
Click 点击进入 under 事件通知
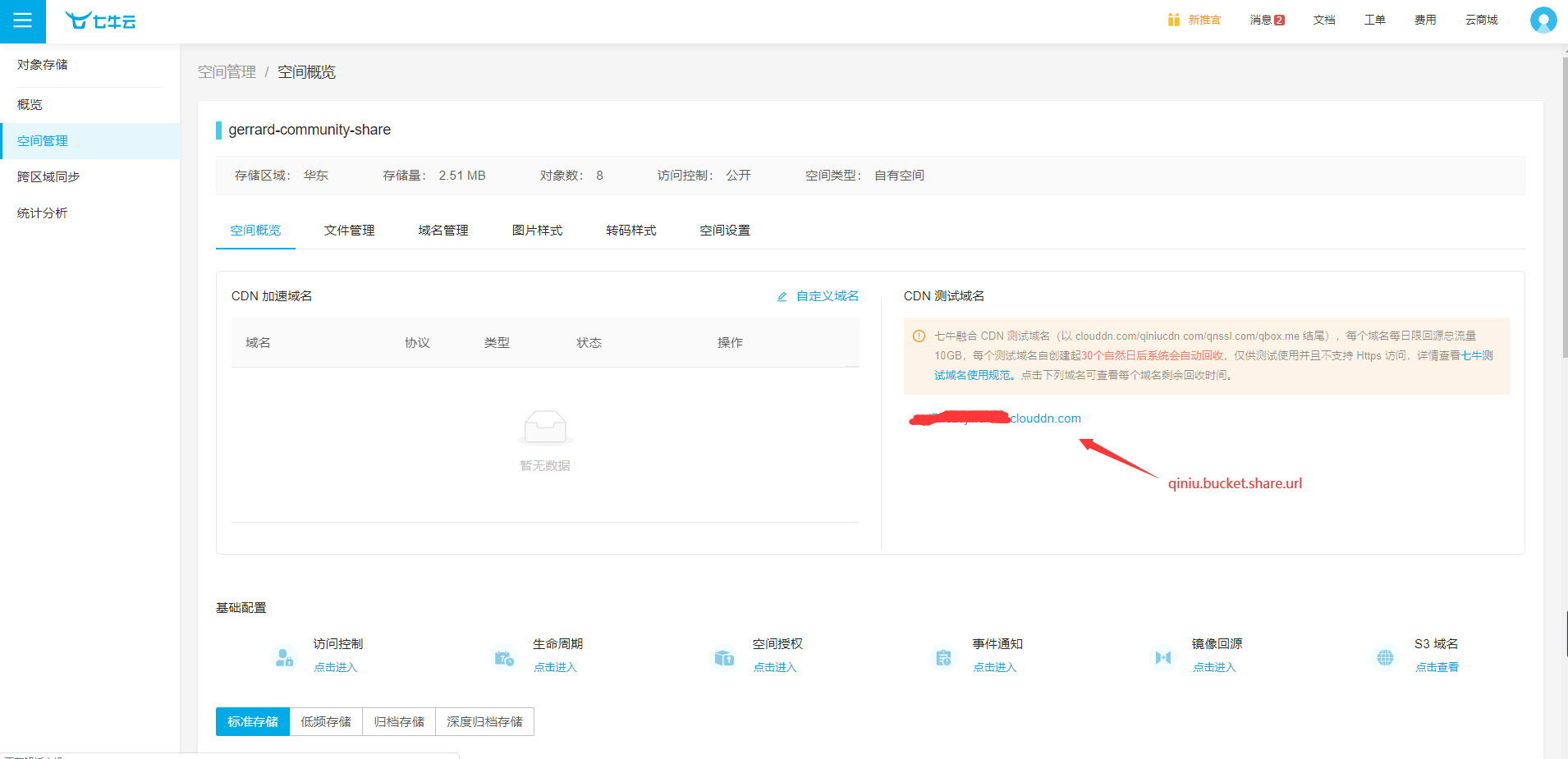pyautogui.click(x=995, y=668)
